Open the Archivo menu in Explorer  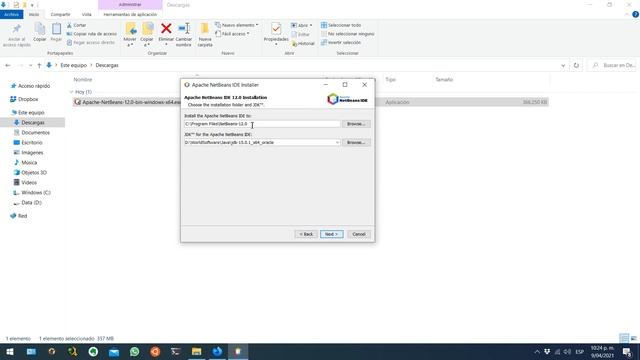pyautogui.click(x=11, y=14)
